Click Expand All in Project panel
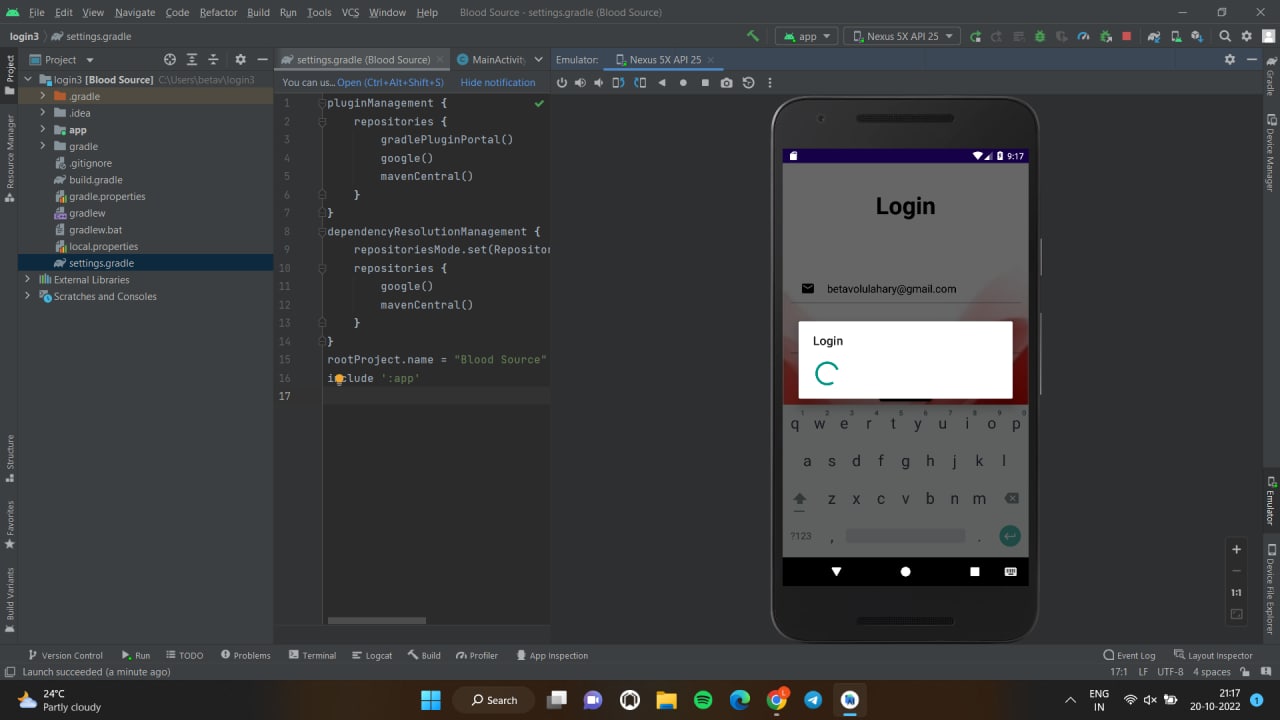 tap(191, 60)
